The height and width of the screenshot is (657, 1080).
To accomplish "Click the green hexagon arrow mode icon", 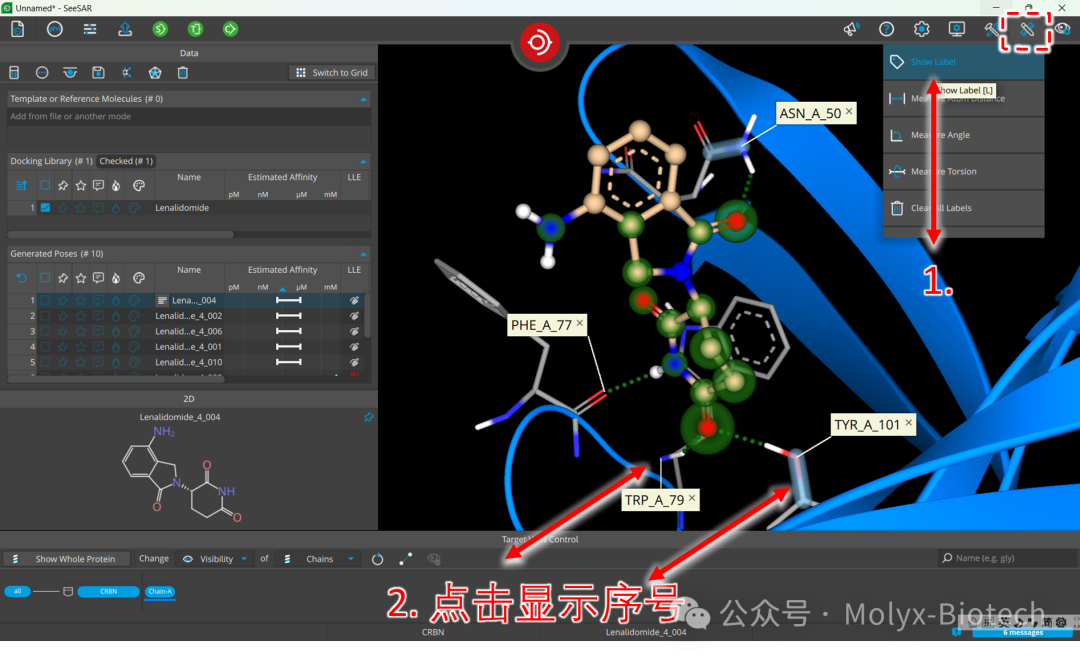I will coord(231,29).
